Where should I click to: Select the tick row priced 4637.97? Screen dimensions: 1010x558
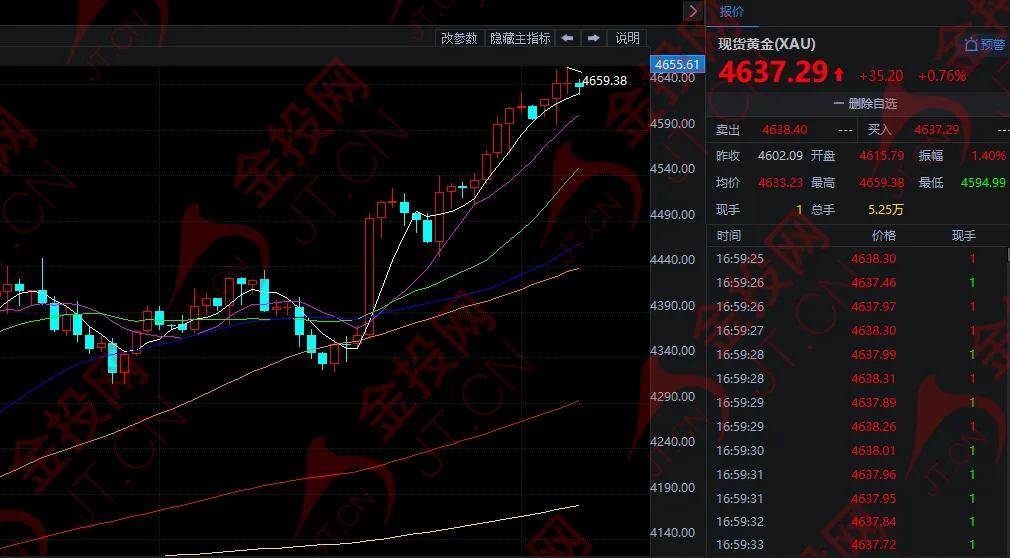click(857, 307)
